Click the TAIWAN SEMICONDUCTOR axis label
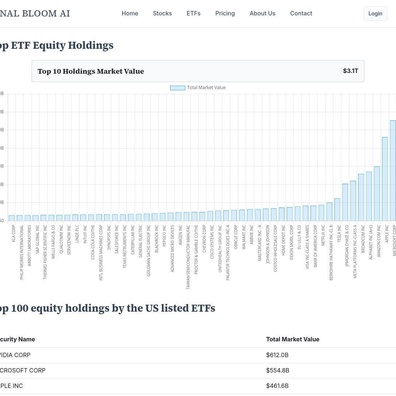The height and width of the screenshot is (396, 396). tap(188, 257)
